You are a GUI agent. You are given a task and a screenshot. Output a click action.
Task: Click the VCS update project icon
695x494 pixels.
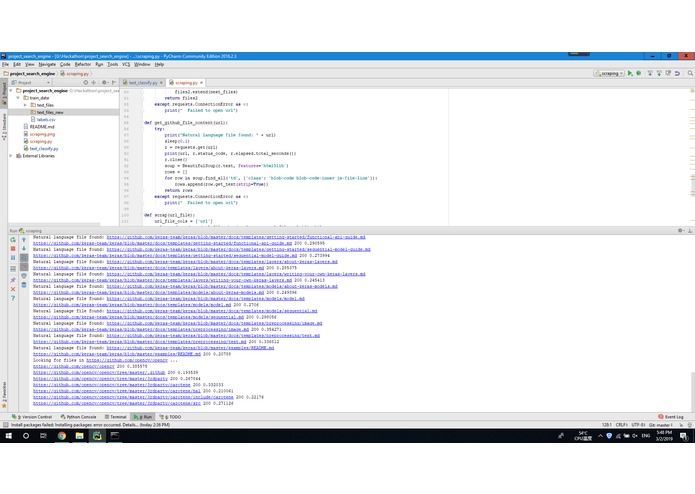(x=650, y=74)
